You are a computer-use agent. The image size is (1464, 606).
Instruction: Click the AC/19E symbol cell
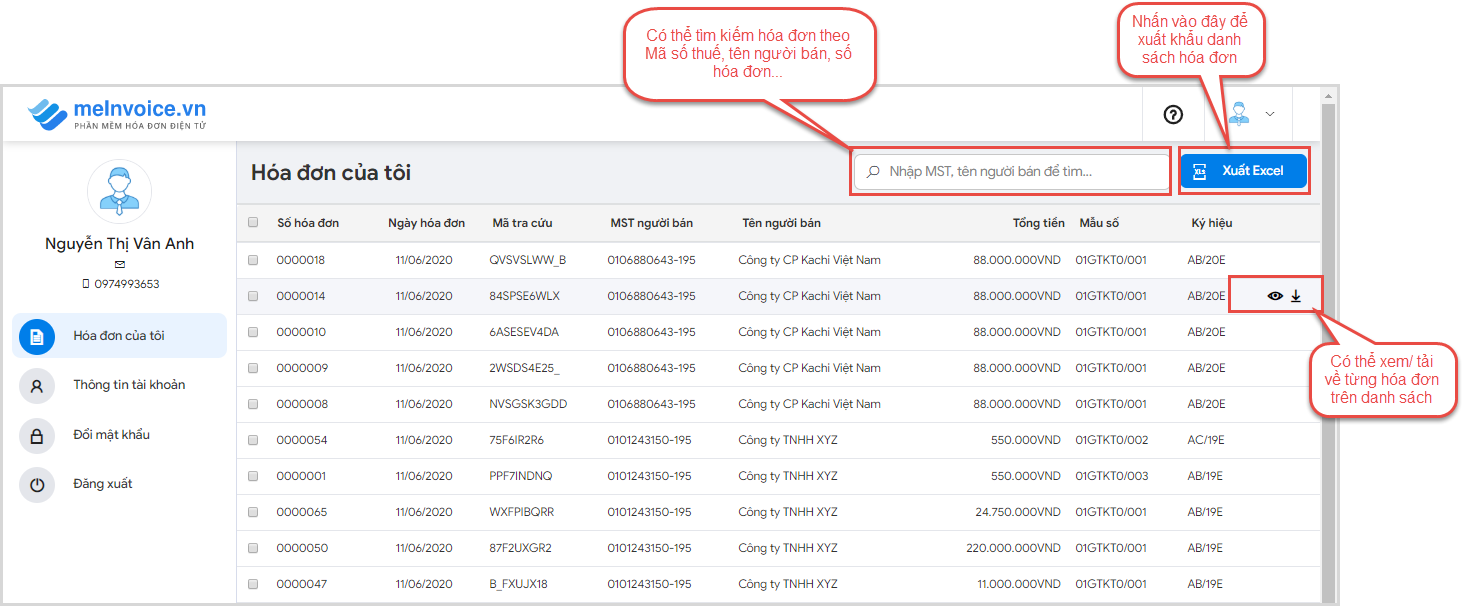pos(1205,440)
